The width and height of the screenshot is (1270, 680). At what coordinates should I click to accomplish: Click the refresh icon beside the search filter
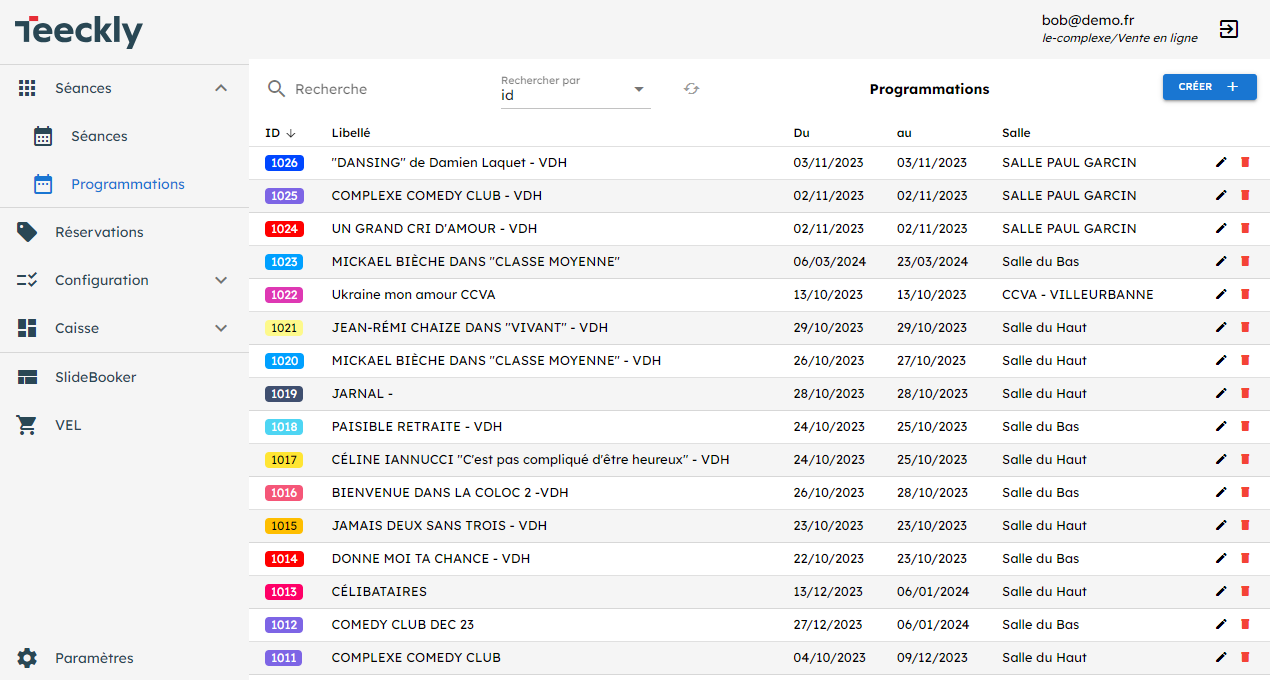691,89
